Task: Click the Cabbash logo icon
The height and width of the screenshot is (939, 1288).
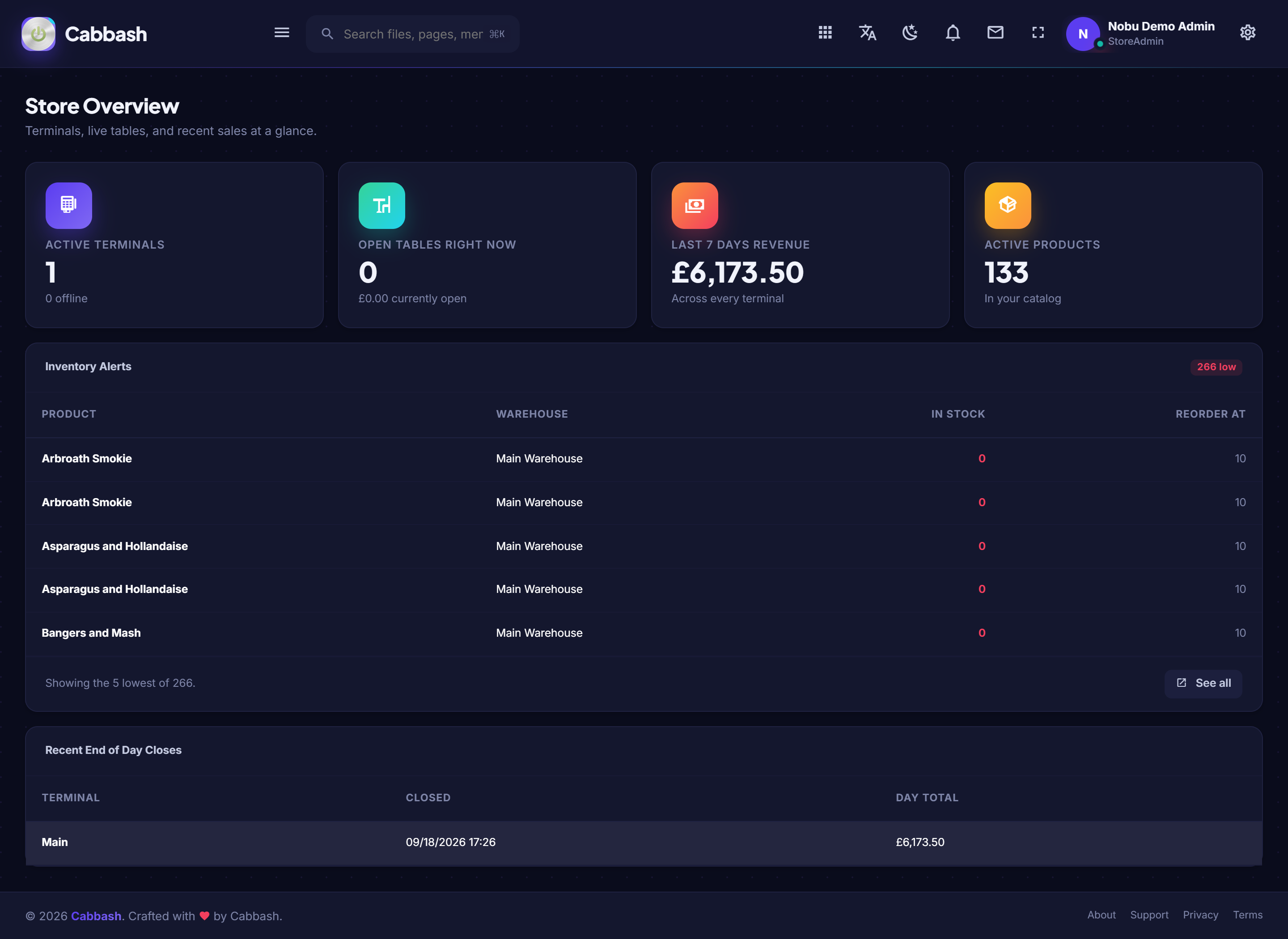Action: (x=38, y=34)
